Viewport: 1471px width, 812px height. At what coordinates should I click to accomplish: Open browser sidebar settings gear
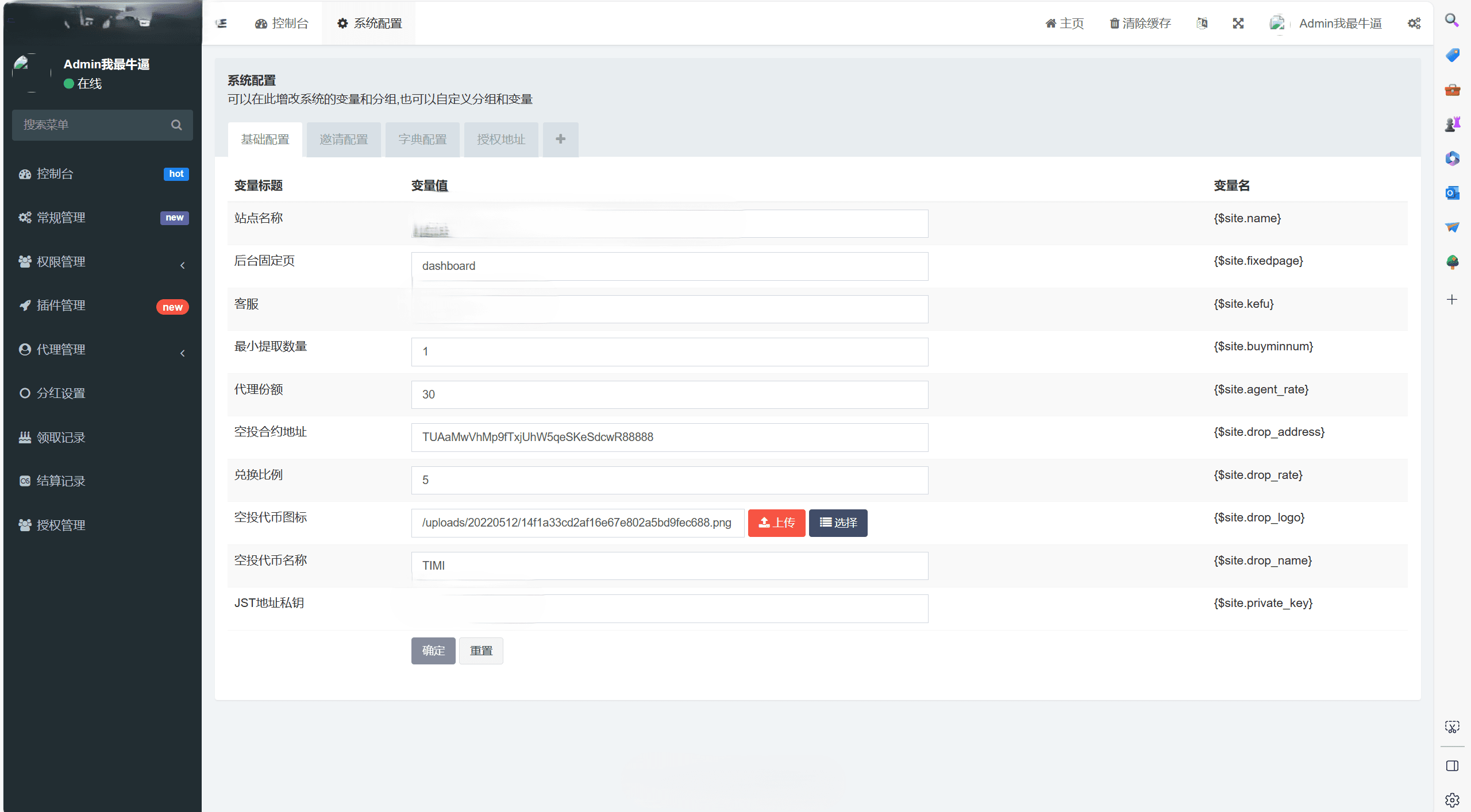click(x=1452, y=799)
